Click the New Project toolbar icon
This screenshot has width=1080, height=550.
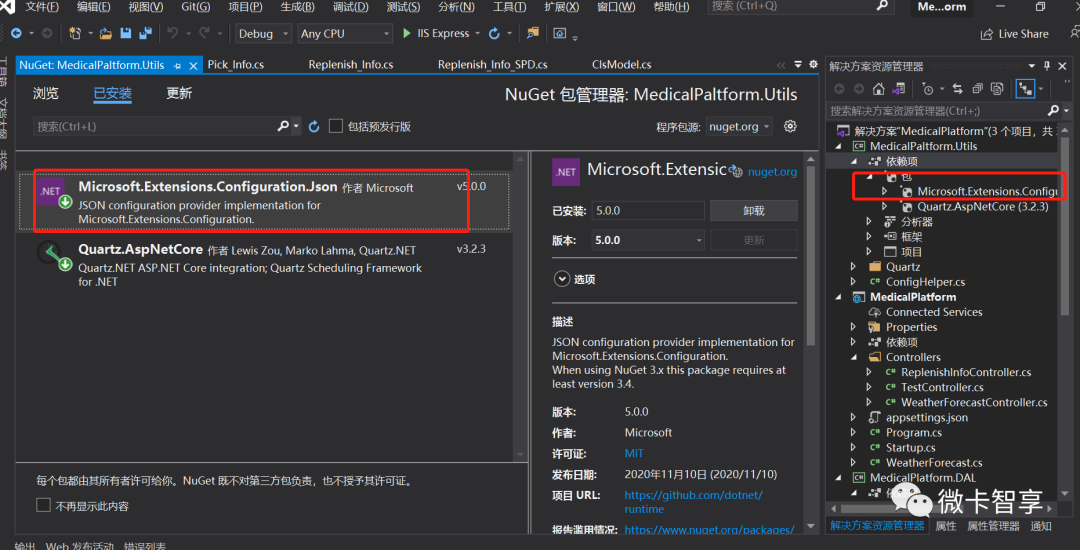coord(75,33)
